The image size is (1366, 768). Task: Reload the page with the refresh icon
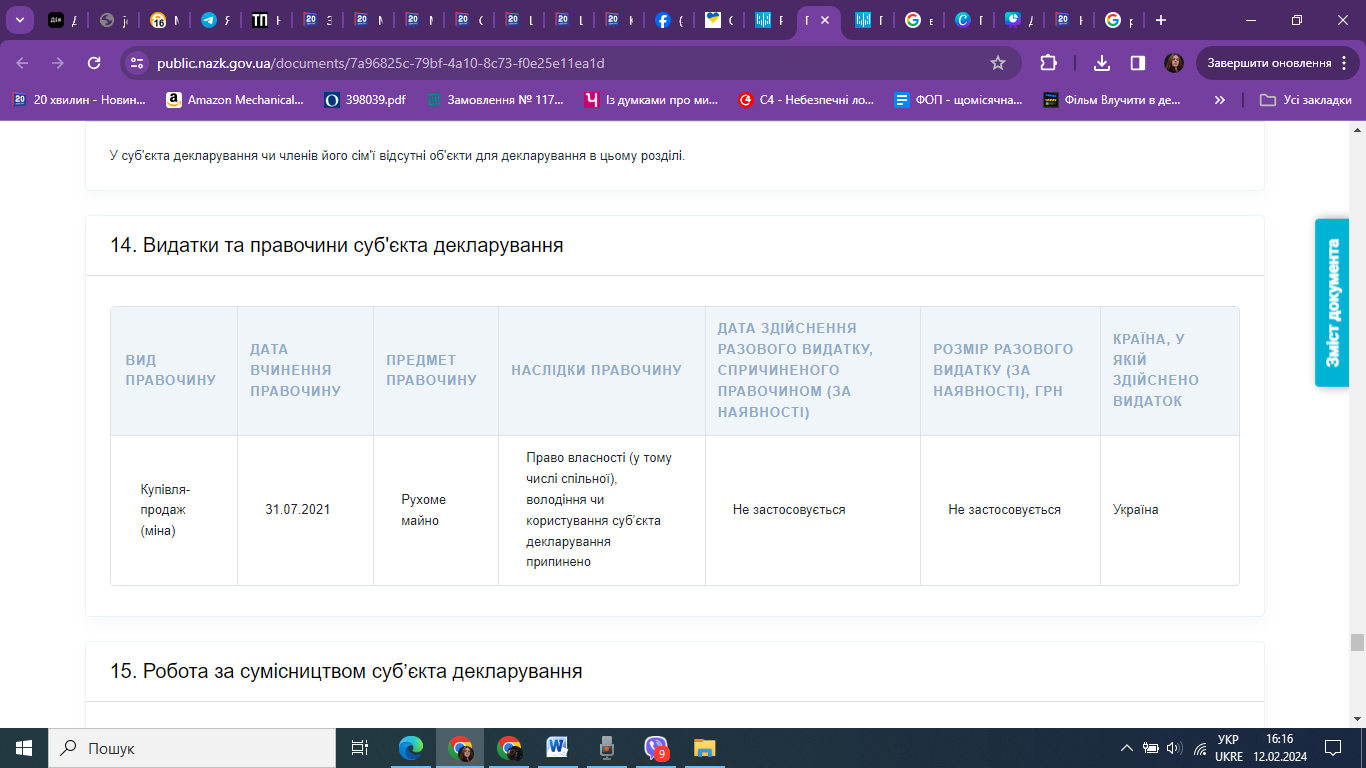point(94,63)
